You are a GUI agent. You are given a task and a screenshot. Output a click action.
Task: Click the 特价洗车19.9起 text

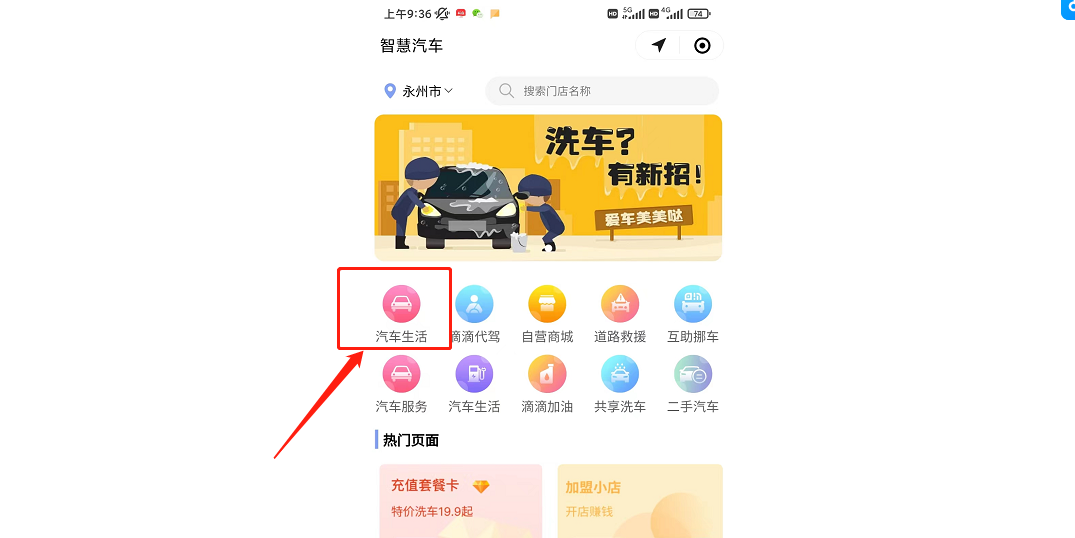[x=432, y=511]
